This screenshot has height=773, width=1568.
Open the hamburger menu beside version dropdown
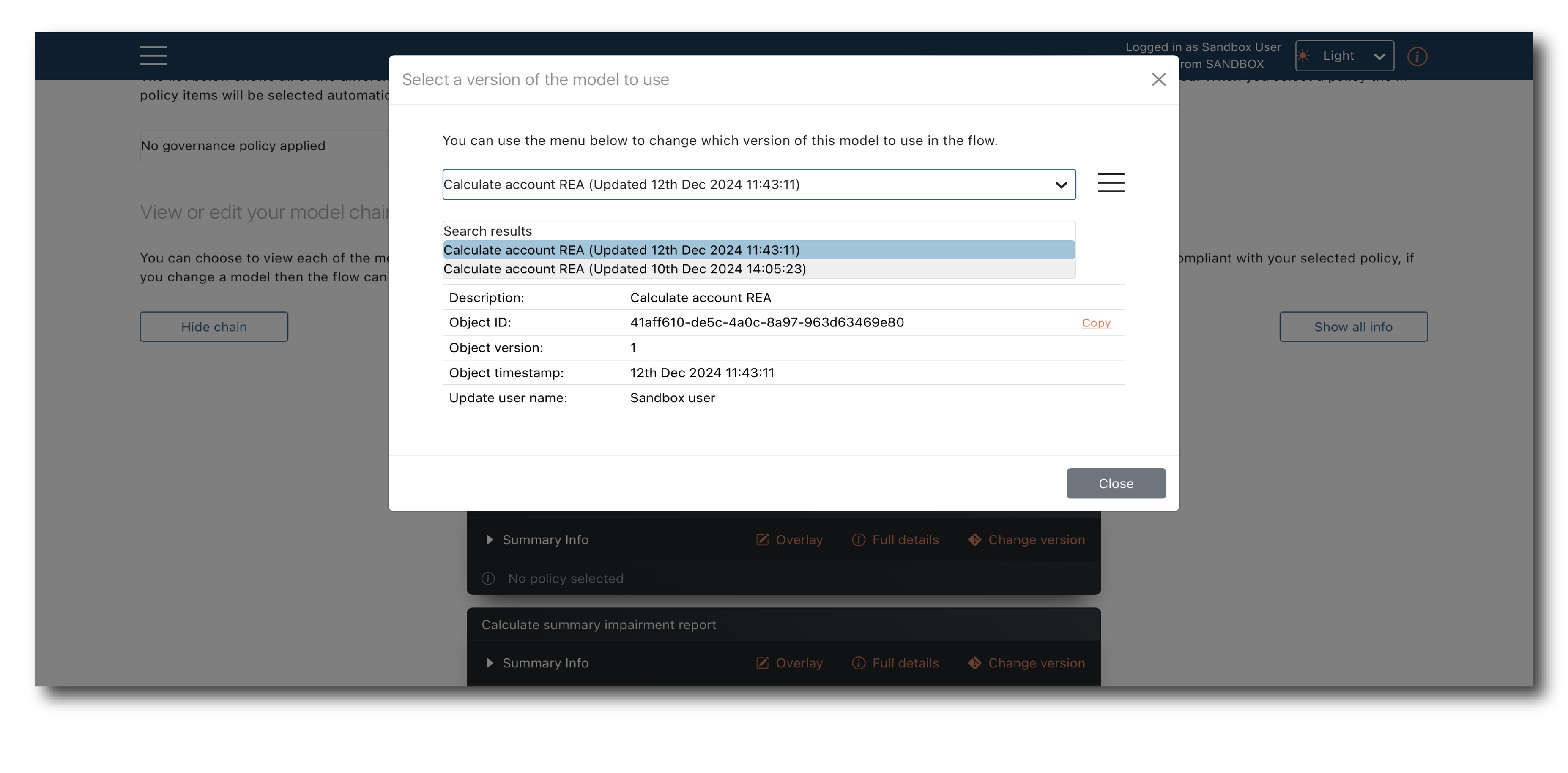coord(1110,183)
